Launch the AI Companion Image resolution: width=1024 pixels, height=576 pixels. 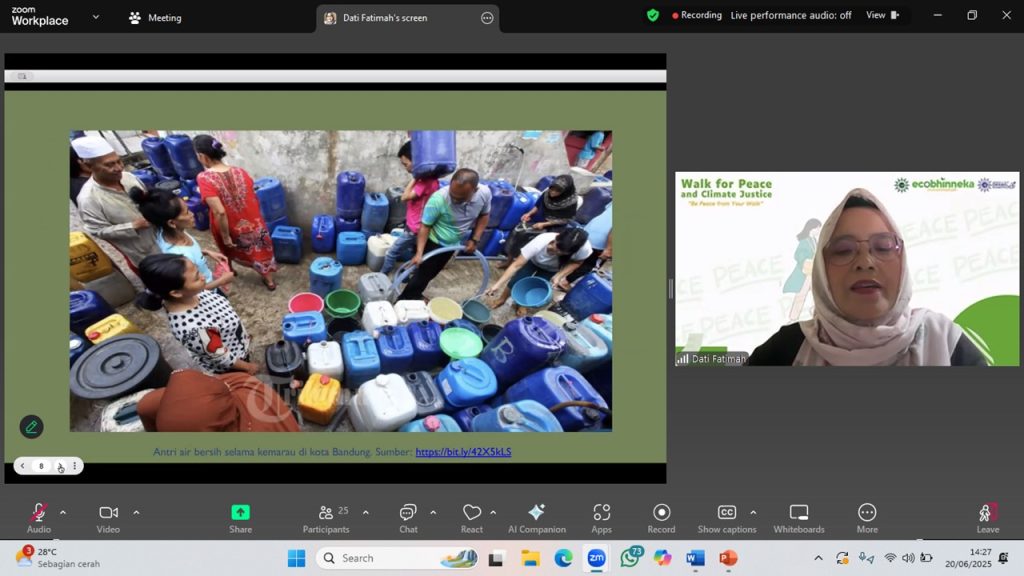point(536,517)
